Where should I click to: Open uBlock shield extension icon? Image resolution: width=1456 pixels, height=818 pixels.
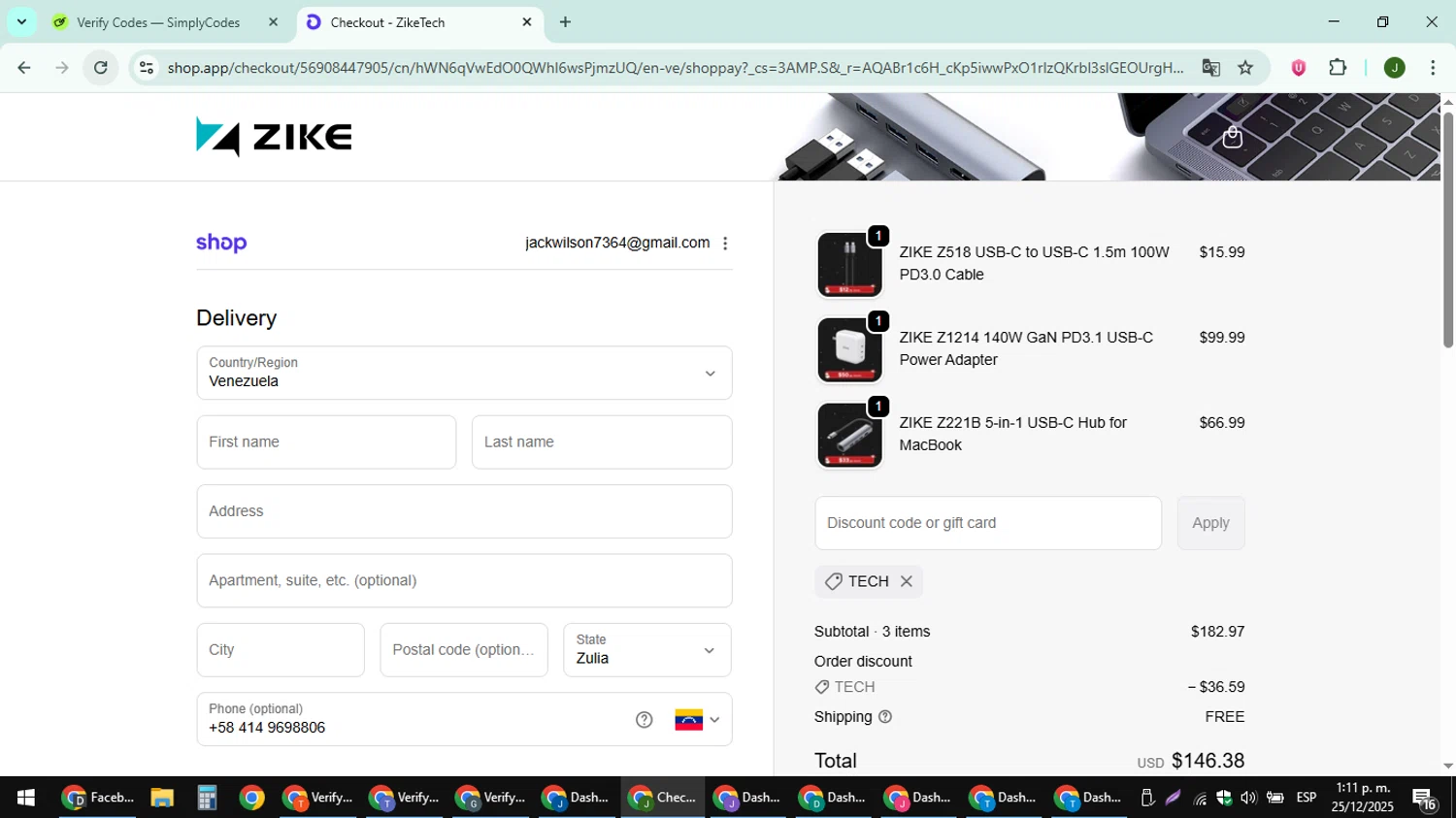click(1298, 68)
